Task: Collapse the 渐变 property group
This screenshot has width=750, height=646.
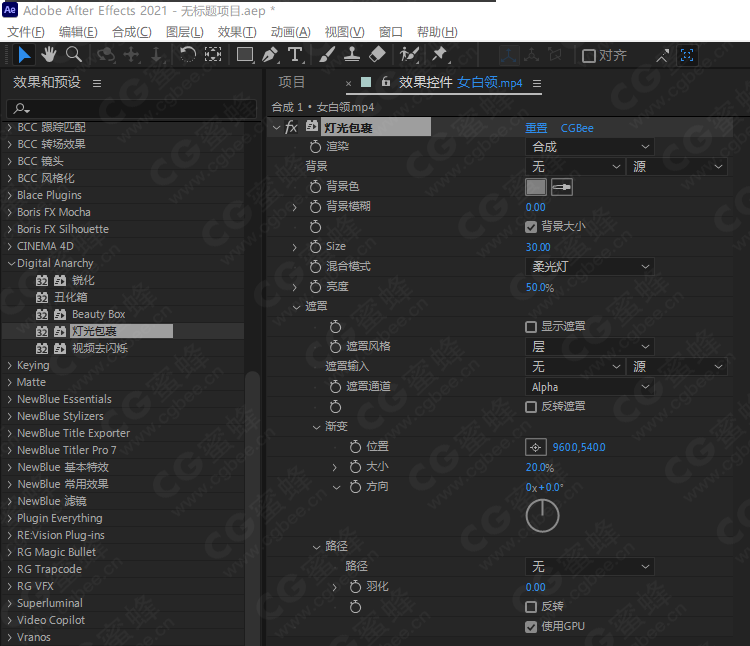Action: [316, 427]
